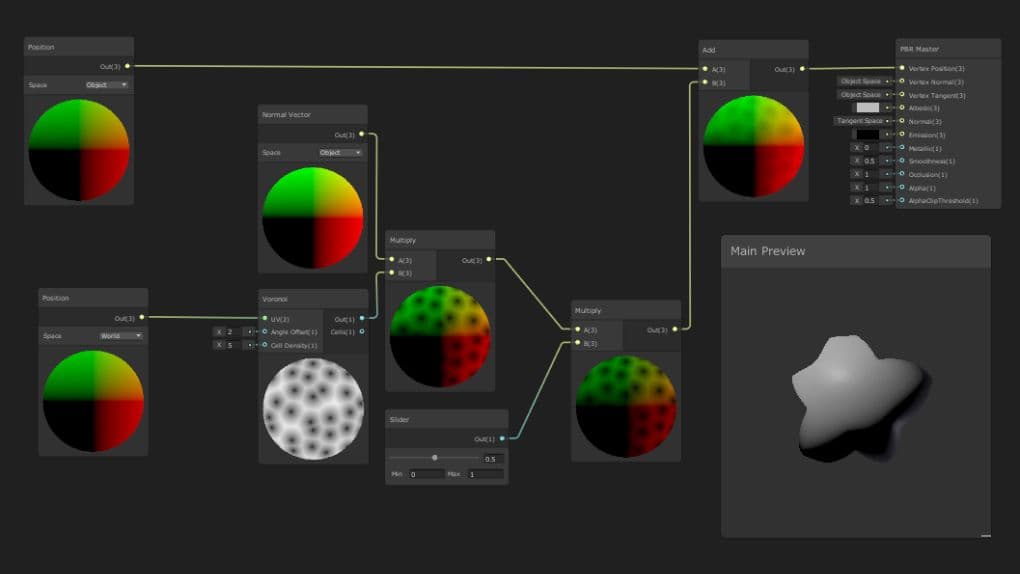Viewport: 1020px width, 574px height.
Task: Click the deformed mesh in Main Preview
Action: [860, 398]
